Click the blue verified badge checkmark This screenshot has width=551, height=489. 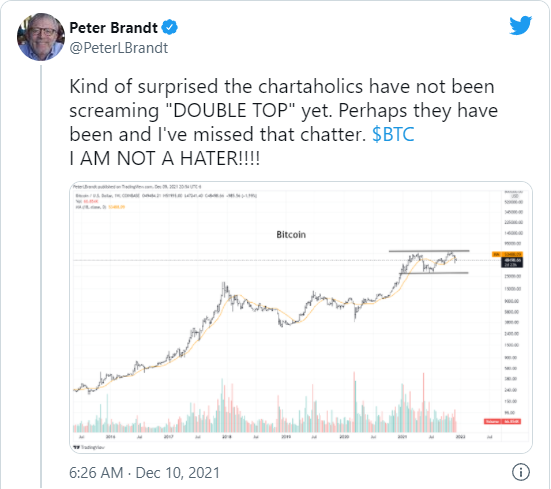(x=169, y=27)
